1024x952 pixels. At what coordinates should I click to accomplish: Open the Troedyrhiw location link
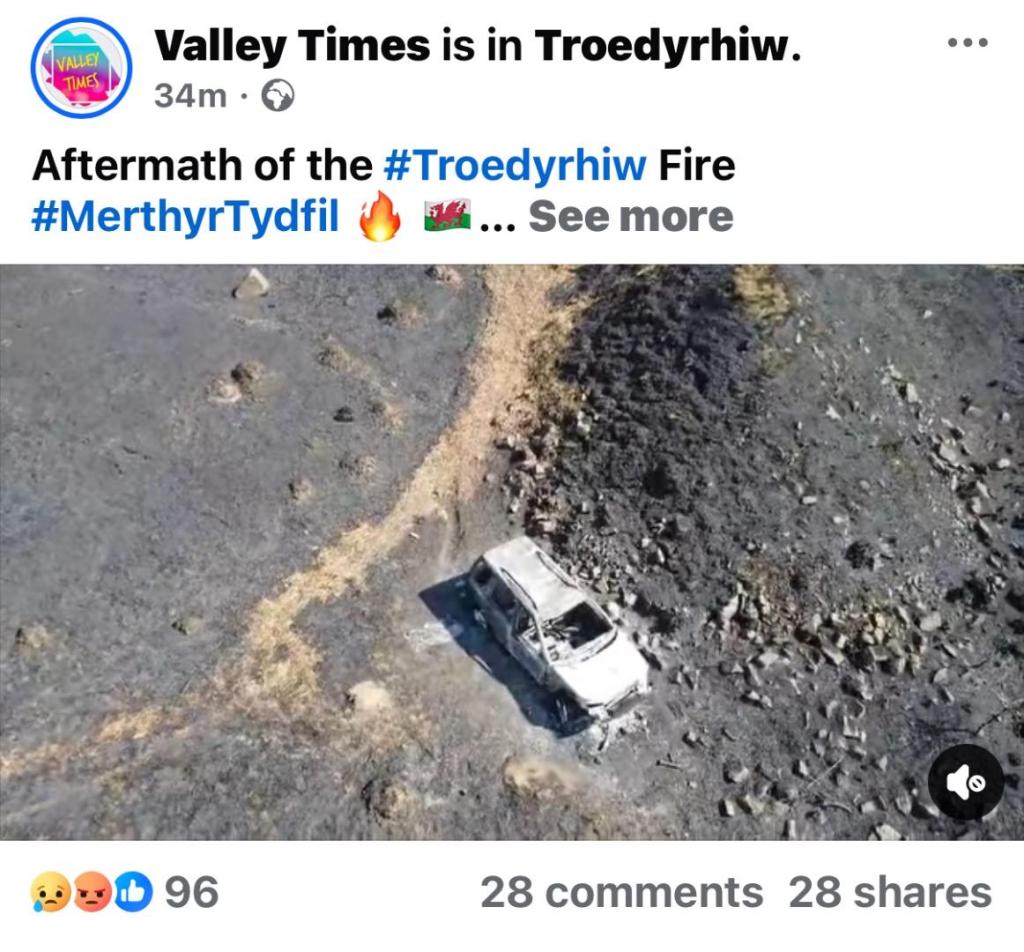click(667, 46)
